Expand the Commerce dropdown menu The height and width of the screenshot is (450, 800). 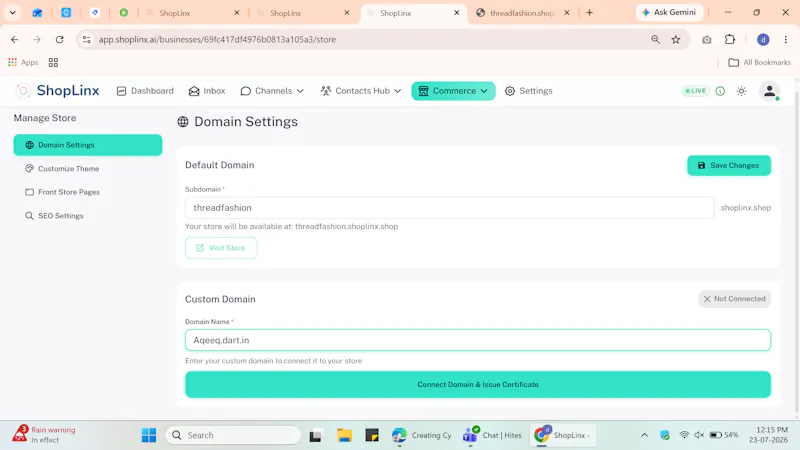click(x=453, y=91)
